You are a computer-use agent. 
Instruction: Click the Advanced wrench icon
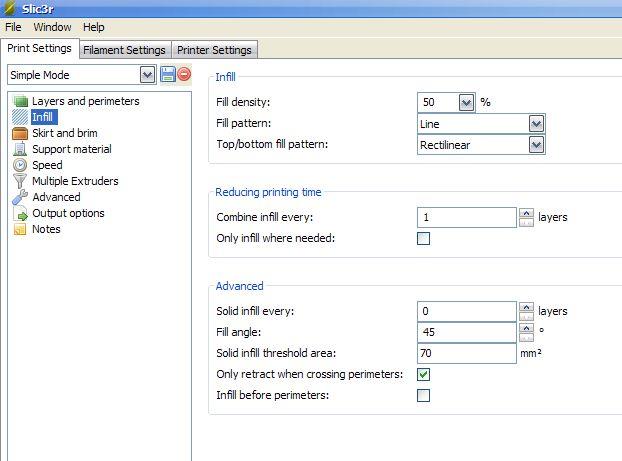[20, 197]
